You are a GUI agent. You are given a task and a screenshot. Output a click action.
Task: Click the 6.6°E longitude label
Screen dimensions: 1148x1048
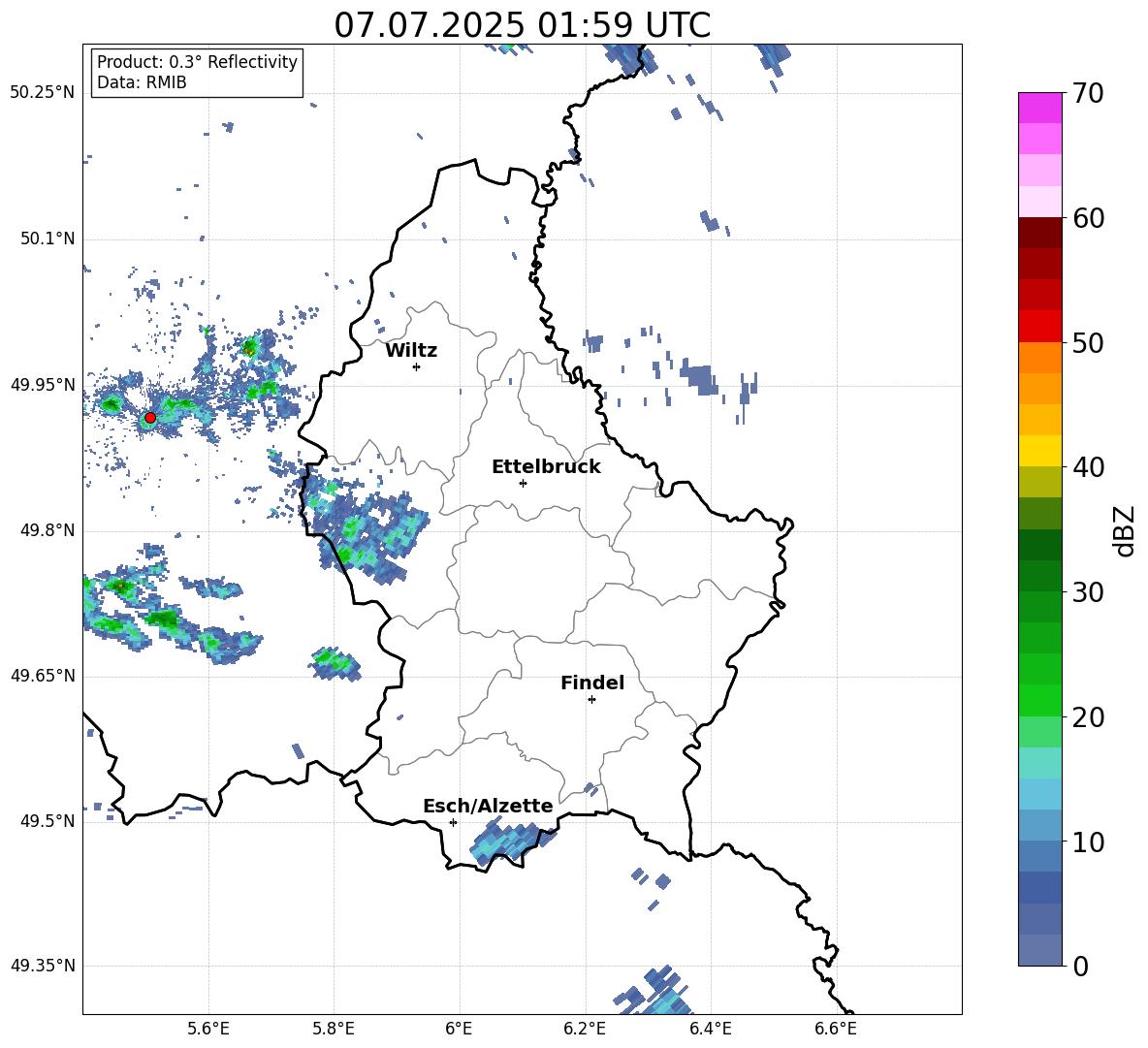pyautogui.click(x=836, y=1029)
